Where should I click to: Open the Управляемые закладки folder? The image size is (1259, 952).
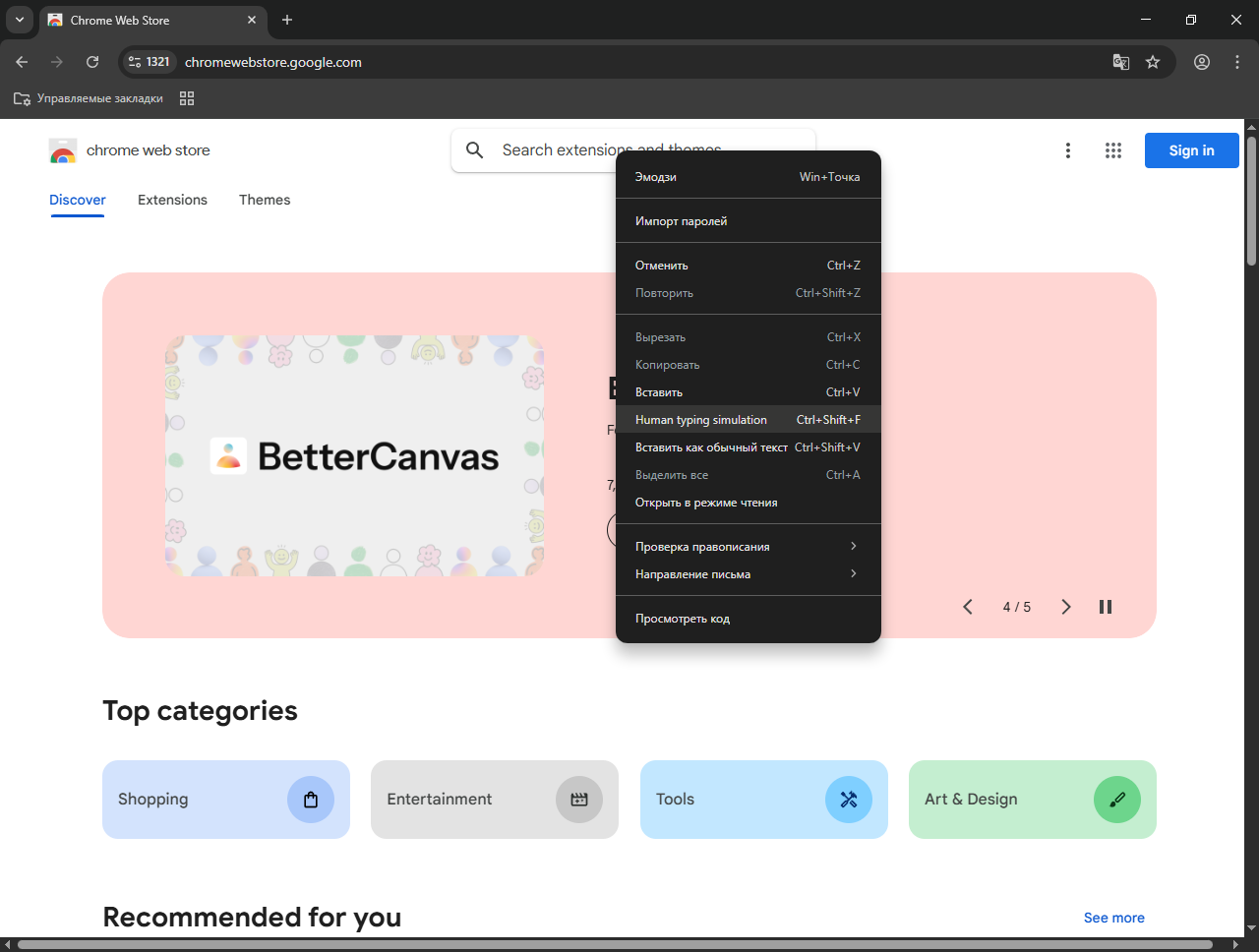pyautogui.click(x=89, y=98)
